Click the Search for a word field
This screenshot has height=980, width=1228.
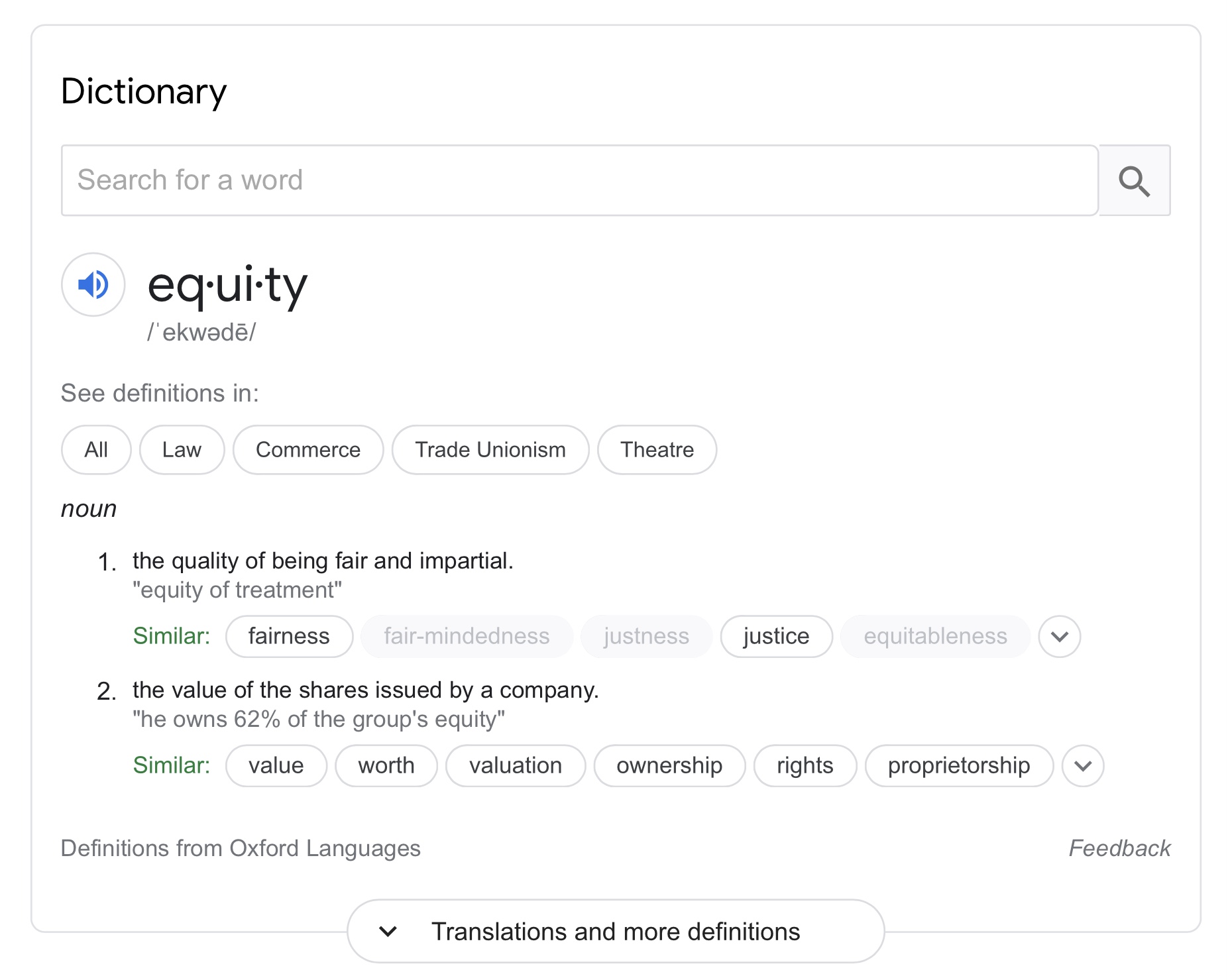(579, 181)
